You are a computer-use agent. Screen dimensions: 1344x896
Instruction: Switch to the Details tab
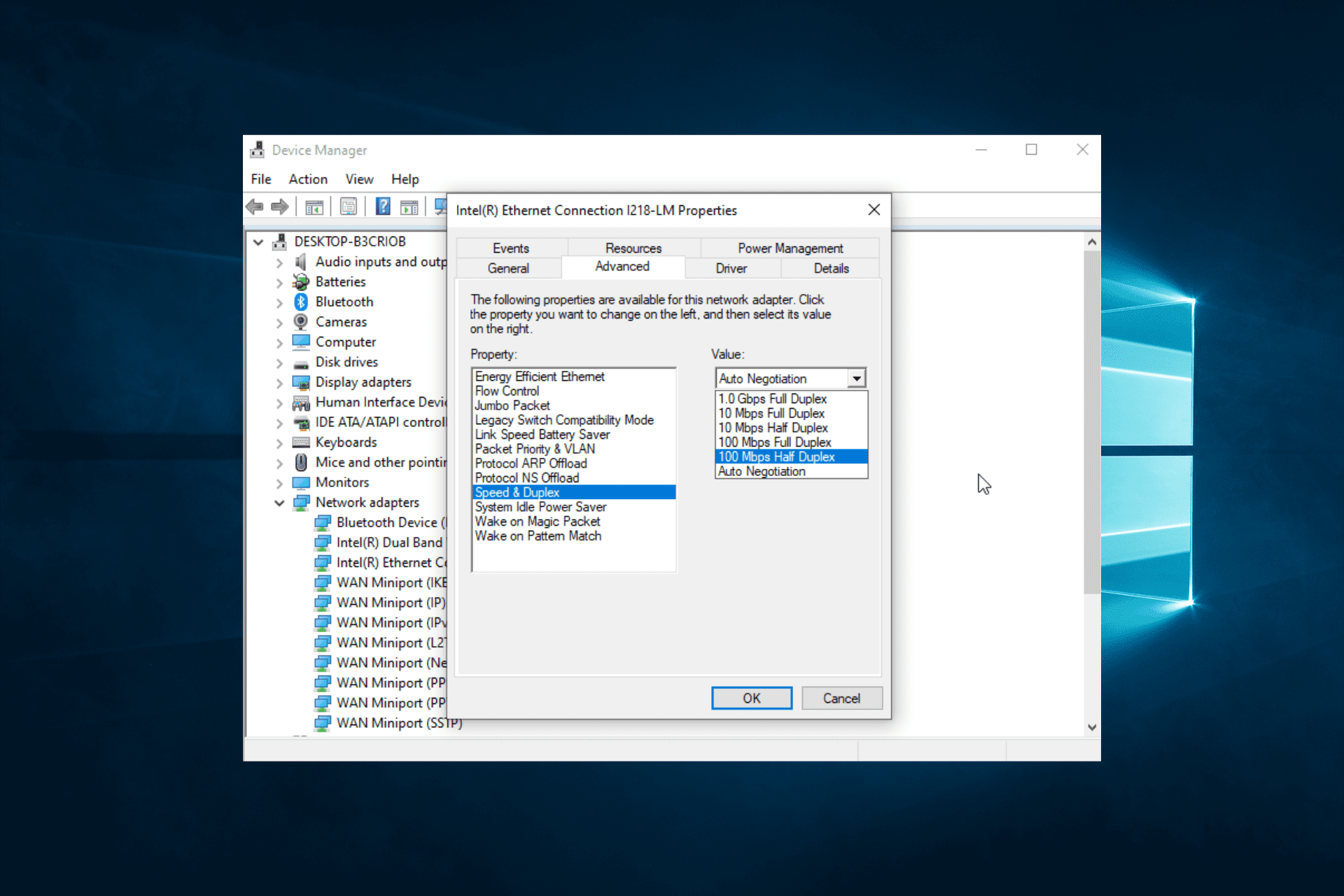(x=831, y=268)
